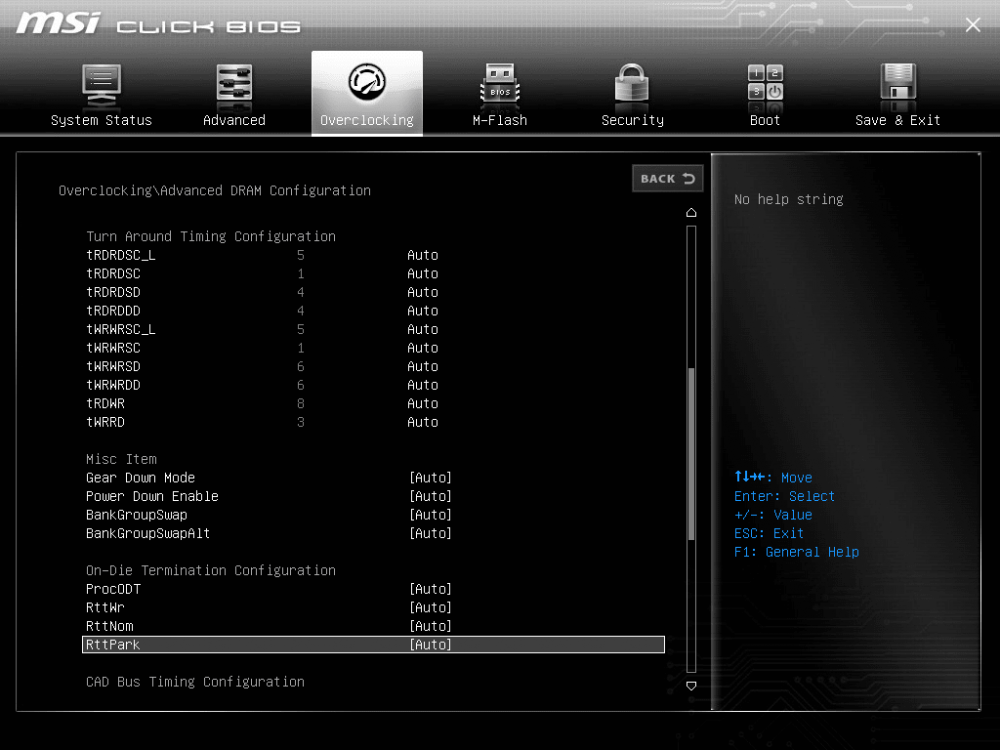
Task: Click the vertical scrollbar thumb
Action: point(691,454)
